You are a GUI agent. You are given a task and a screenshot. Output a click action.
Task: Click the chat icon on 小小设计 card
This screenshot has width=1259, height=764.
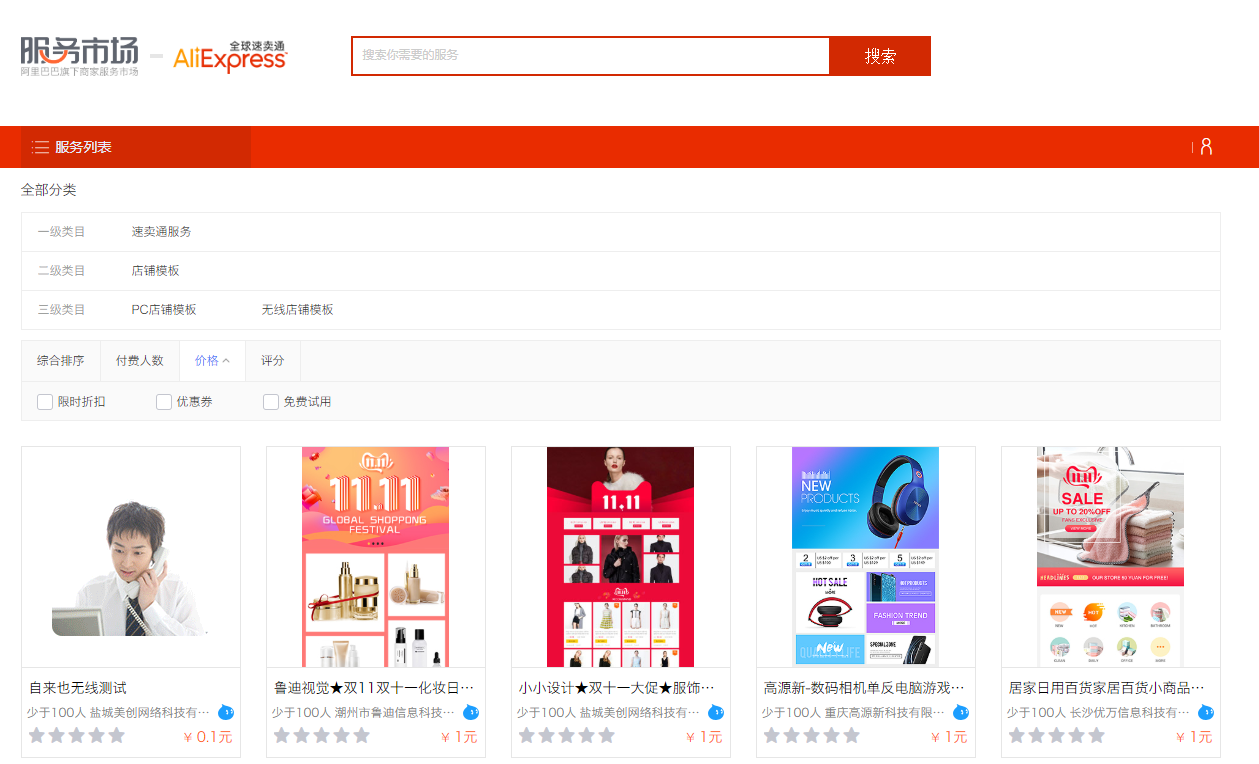point(716,713)
